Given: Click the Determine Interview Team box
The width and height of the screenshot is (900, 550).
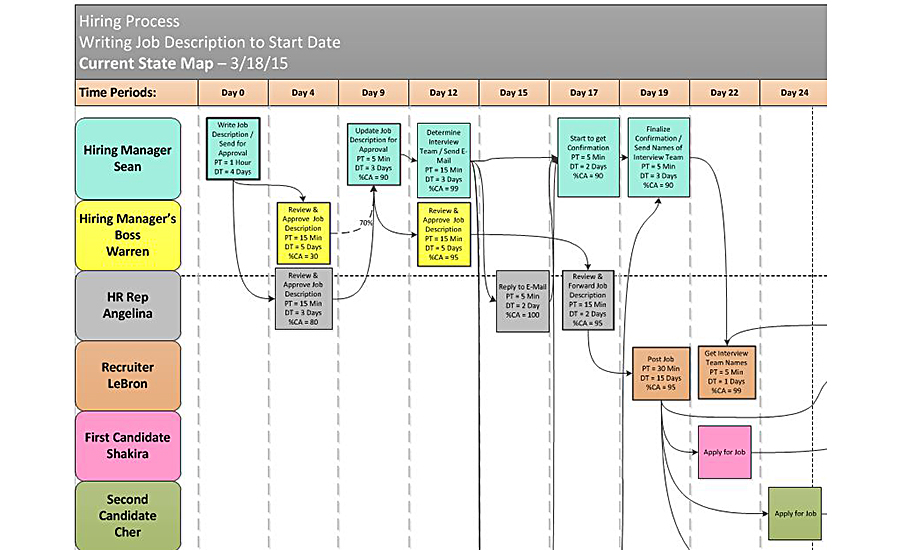Looking at the screenshot, I should coord(444,160).
